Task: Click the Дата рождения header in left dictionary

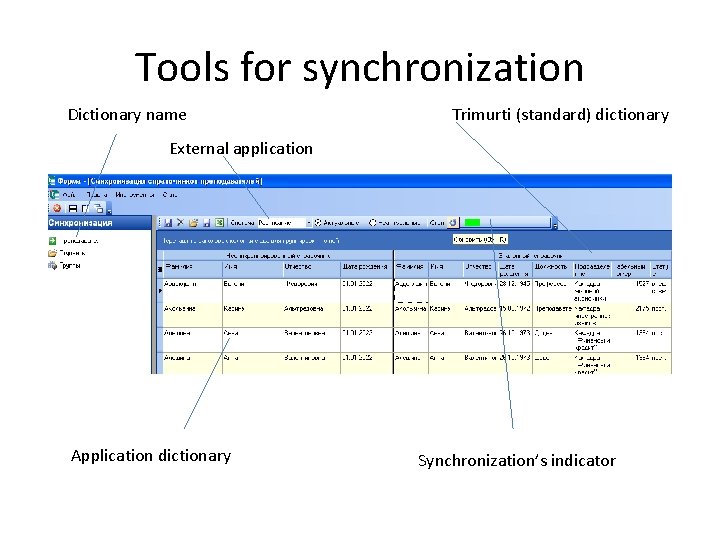Action: click(x=366, y=269)
